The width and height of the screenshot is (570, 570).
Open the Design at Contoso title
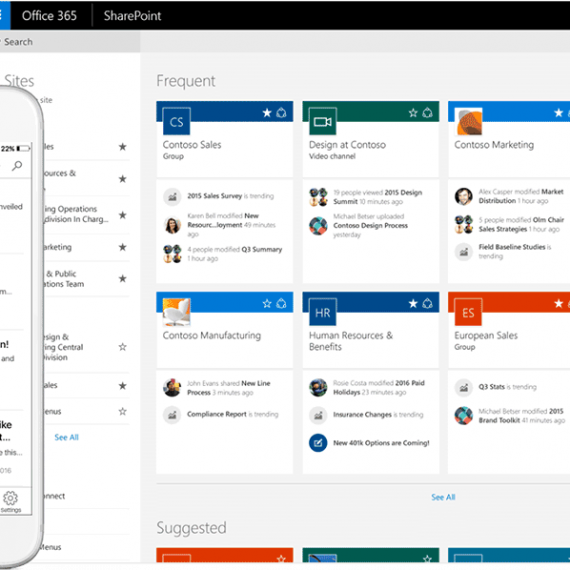point(347,145)
